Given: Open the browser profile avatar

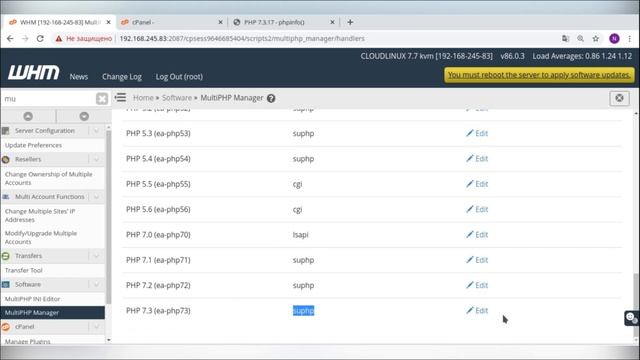Looking at the screenshot, I should [x=614, y=38].
